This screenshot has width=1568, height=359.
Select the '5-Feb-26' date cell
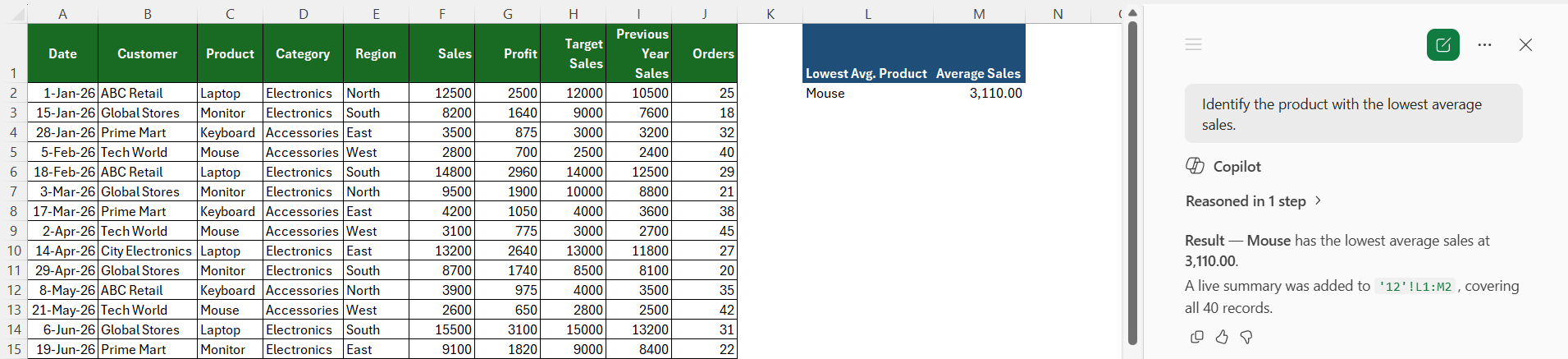(62, 152)
